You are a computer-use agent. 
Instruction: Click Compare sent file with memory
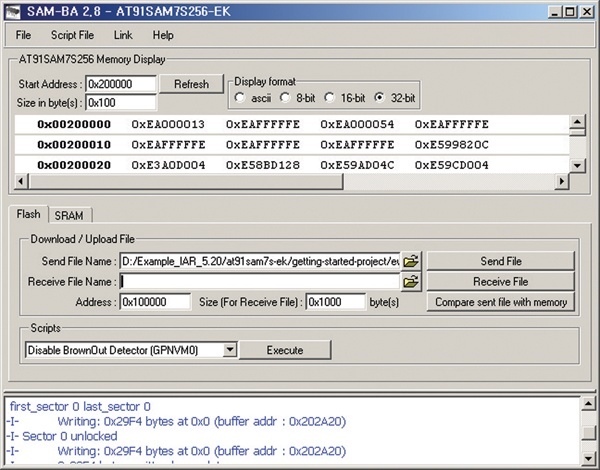(x=500, y=301)
